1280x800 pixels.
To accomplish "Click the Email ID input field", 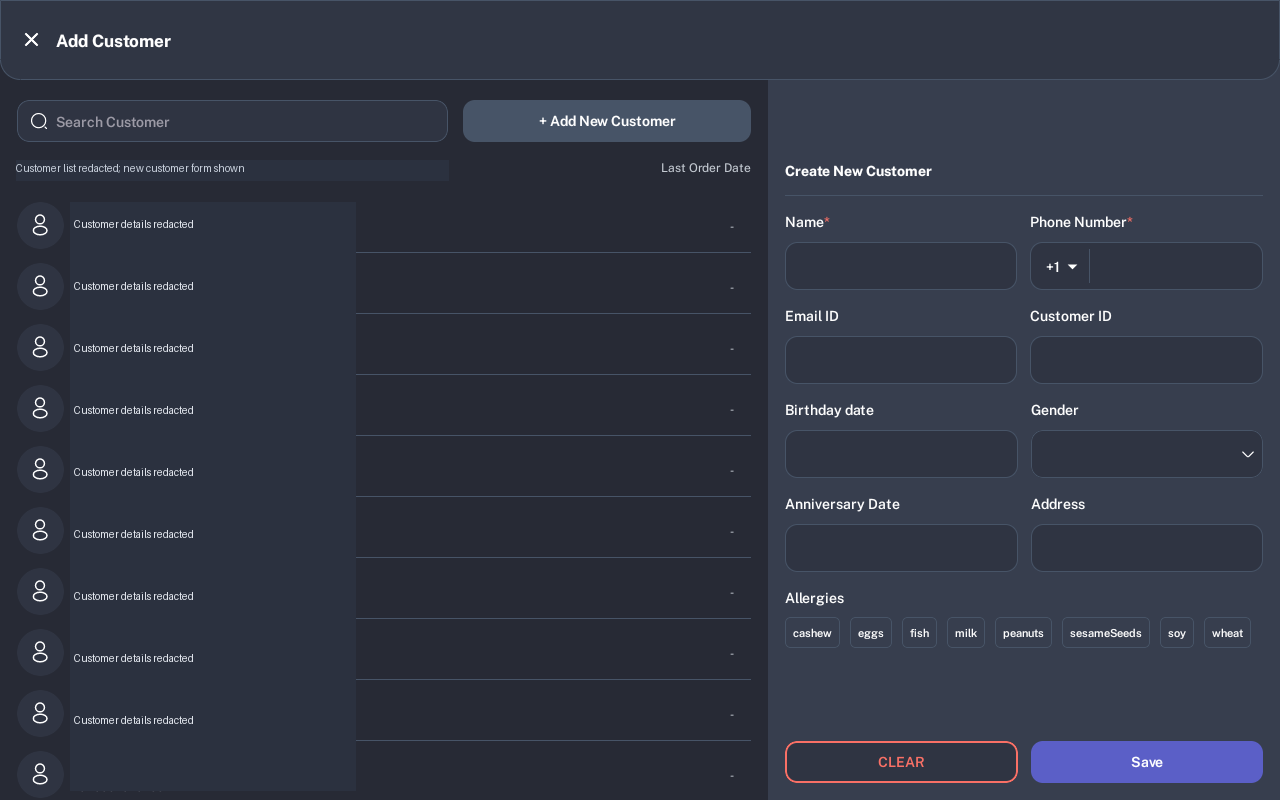I will pyautogui.click(x=901, y=360).
